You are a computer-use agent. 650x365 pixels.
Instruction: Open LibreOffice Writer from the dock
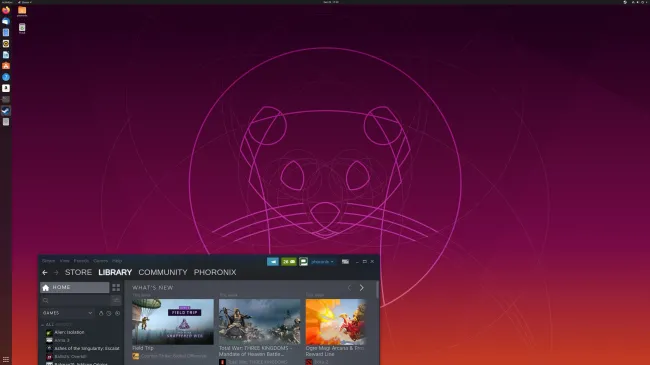6,55
